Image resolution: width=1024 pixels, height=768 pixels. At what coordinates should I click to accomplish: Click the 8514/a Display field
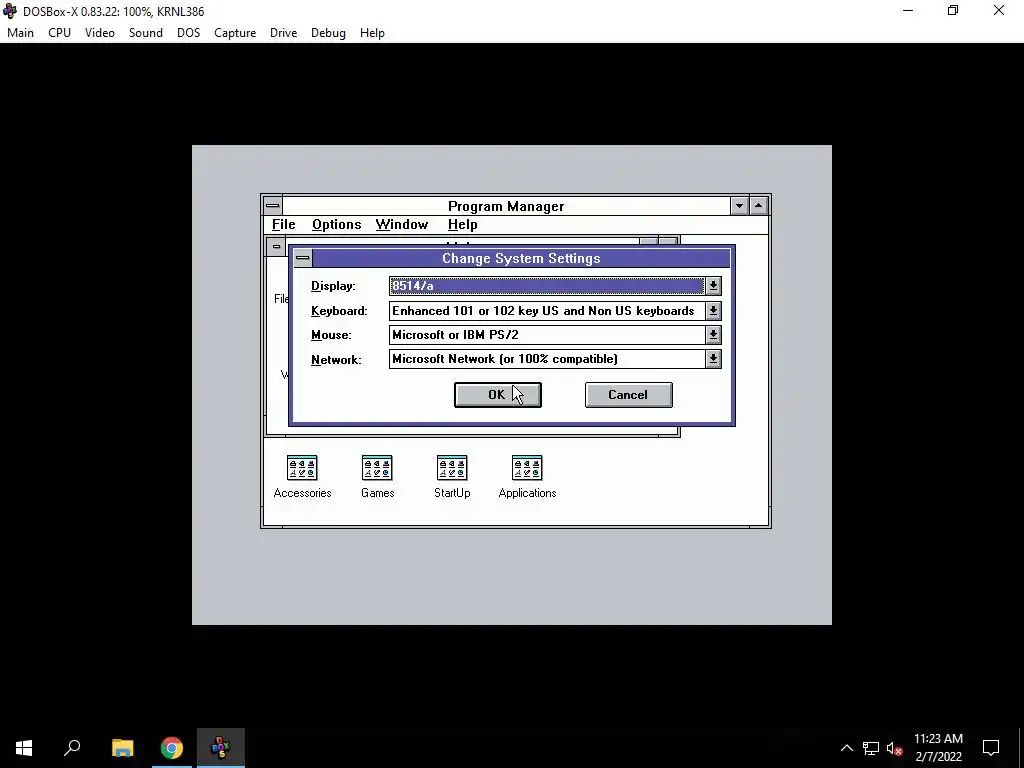[x=547, y=286]
